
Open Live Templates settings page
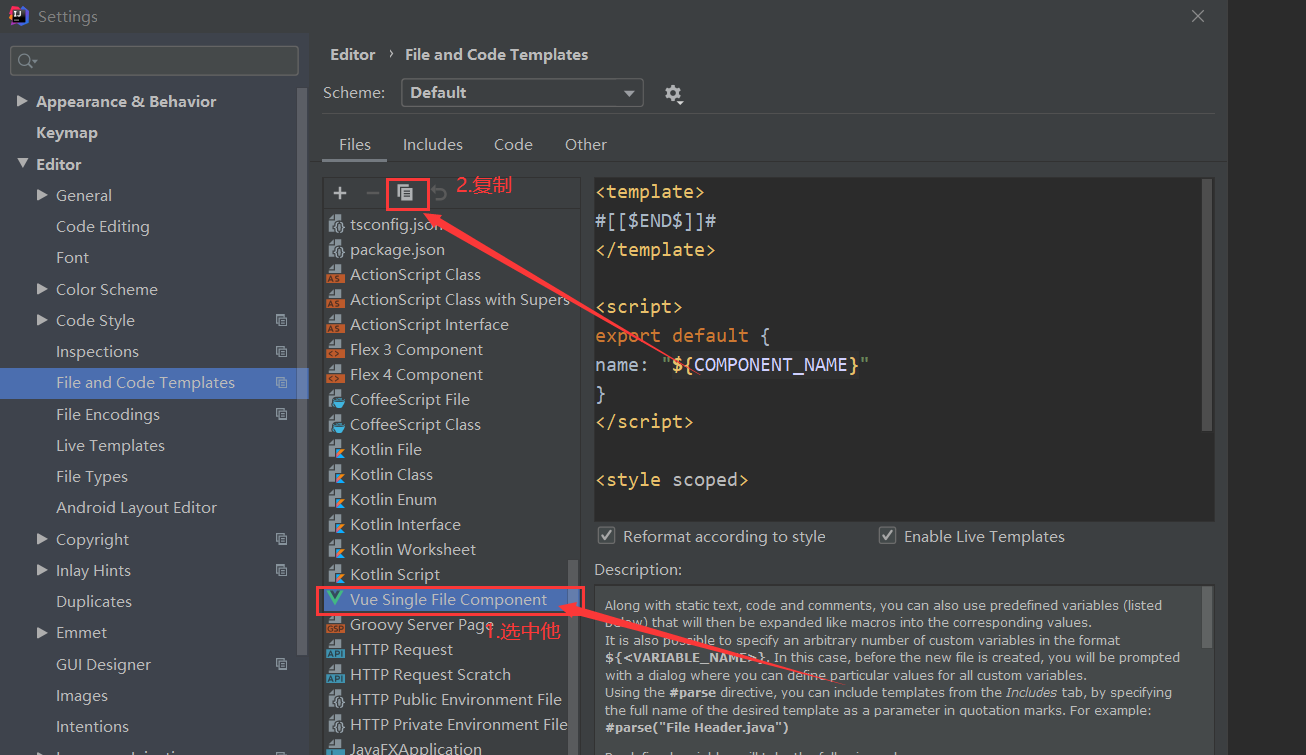click(x=110, y=446)
